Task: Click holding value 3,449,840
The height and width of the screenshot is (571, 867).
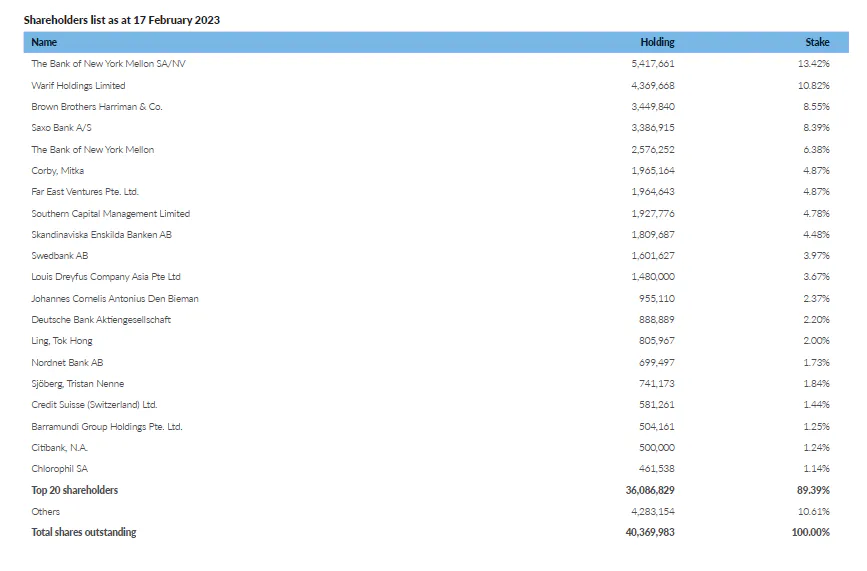Action: (x=653, y=107)
